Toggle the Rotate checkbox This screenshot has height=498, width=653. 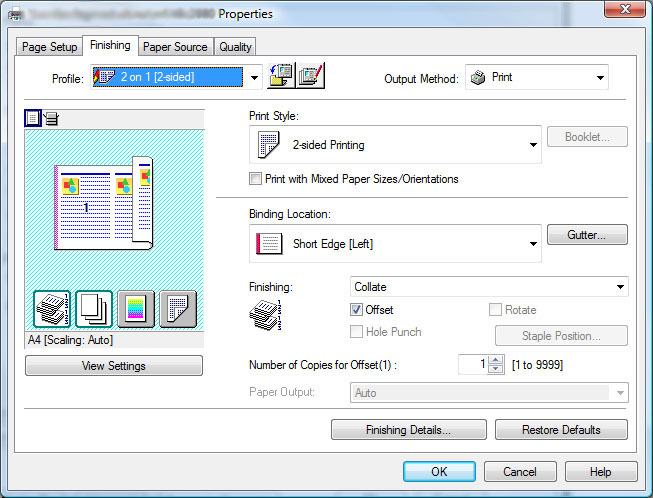click(495, 309)
